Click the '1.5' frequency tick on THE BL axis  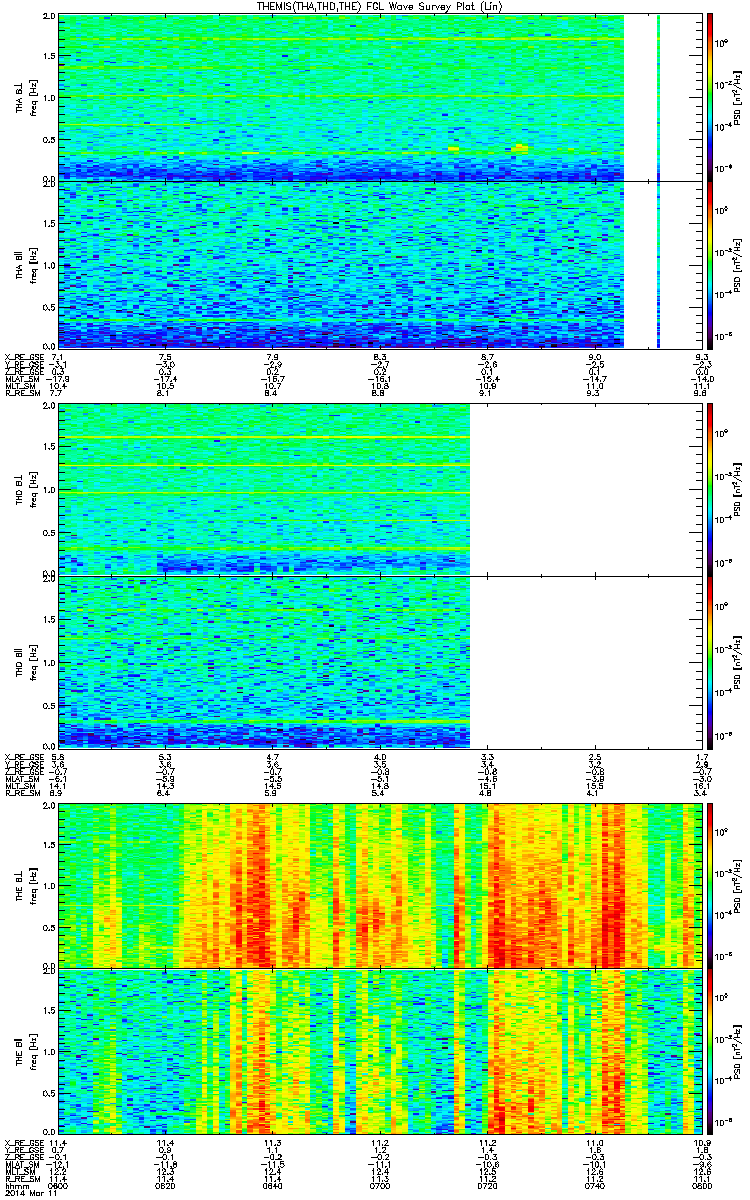(x=48, y=845)
